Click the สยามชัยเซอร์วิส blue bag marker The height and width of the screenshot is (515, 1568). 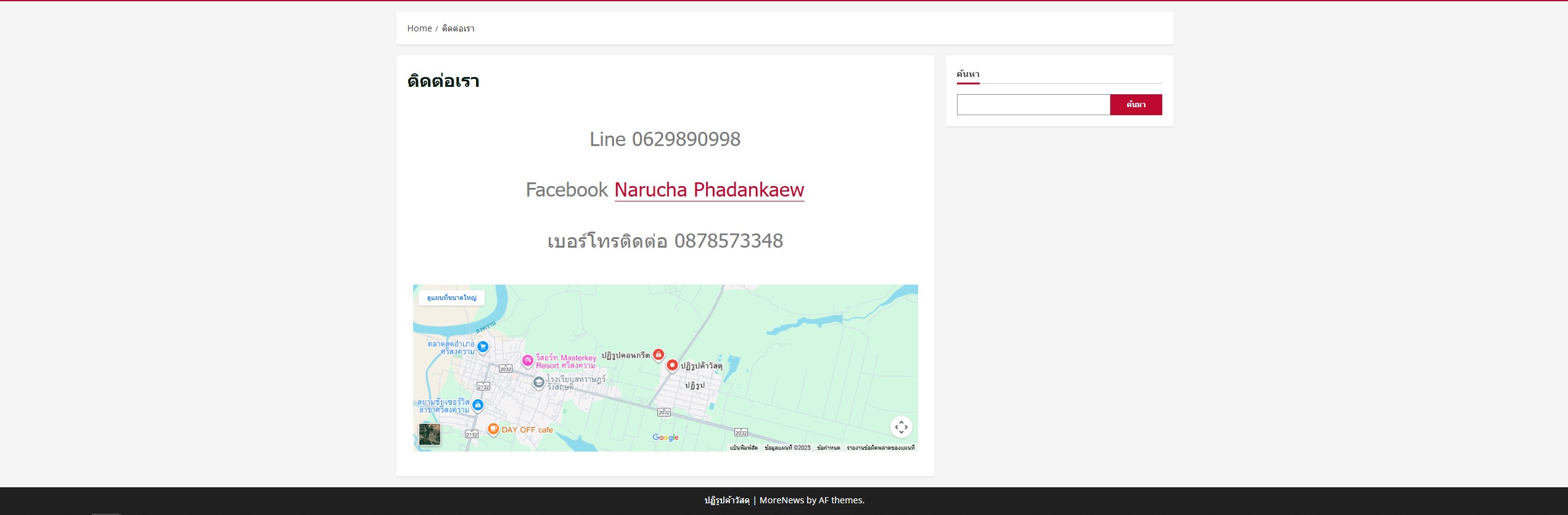(x=478, y=405)
